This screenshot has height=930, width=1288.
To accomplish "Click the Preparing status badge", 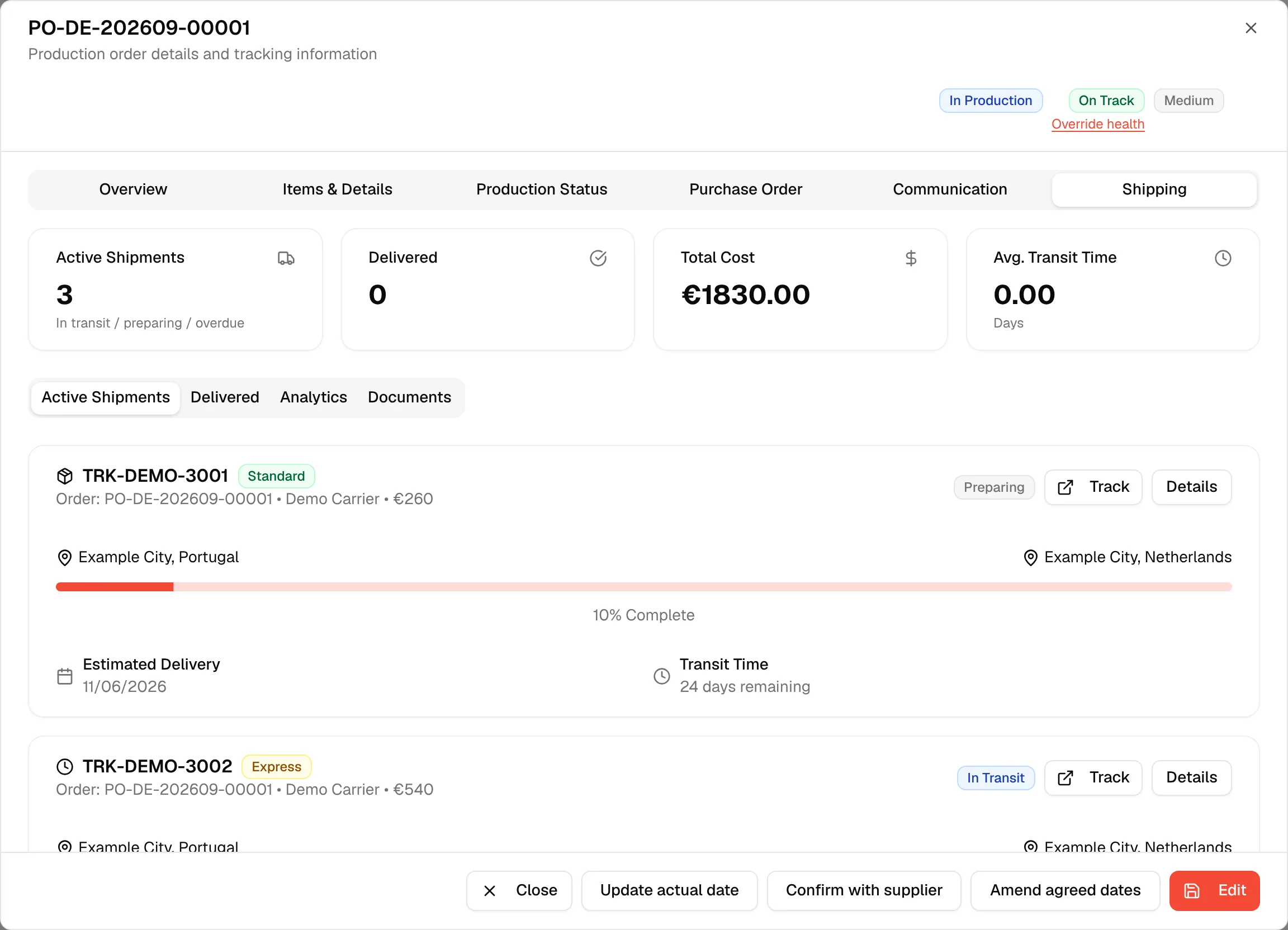I will coord(994,487).
